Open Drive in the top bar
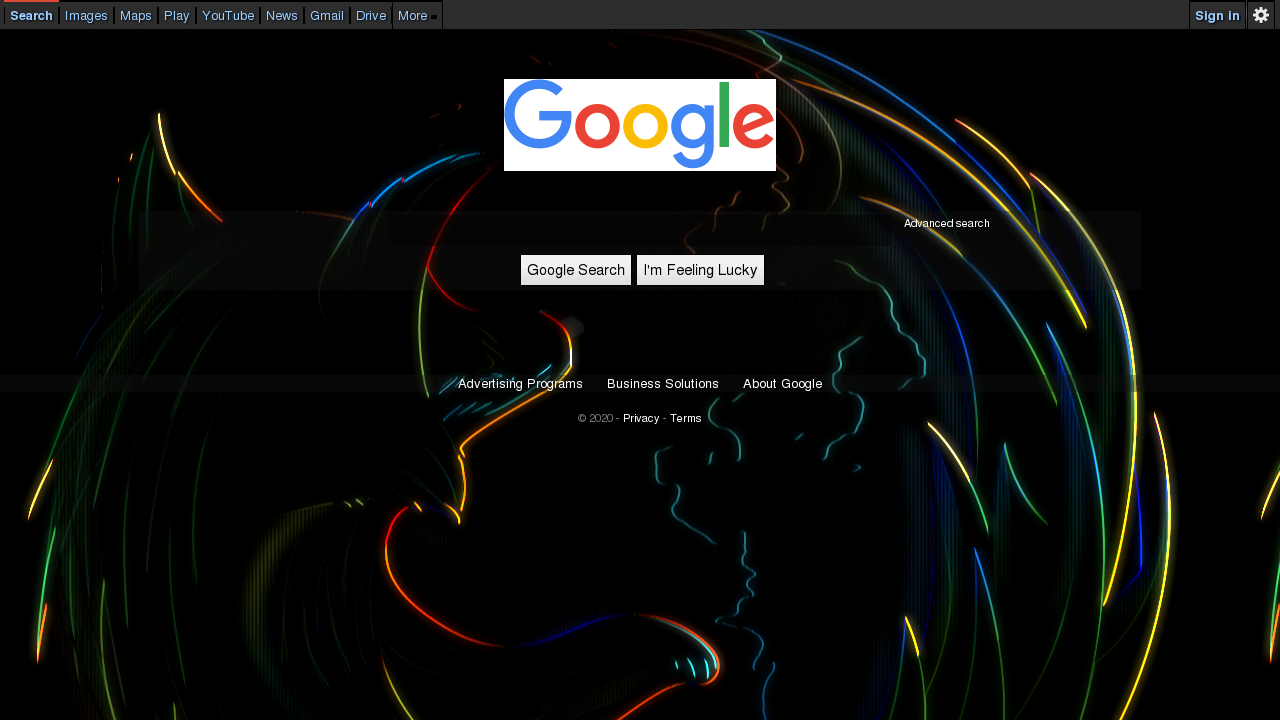1280x720 pixels. click(371, 15)
